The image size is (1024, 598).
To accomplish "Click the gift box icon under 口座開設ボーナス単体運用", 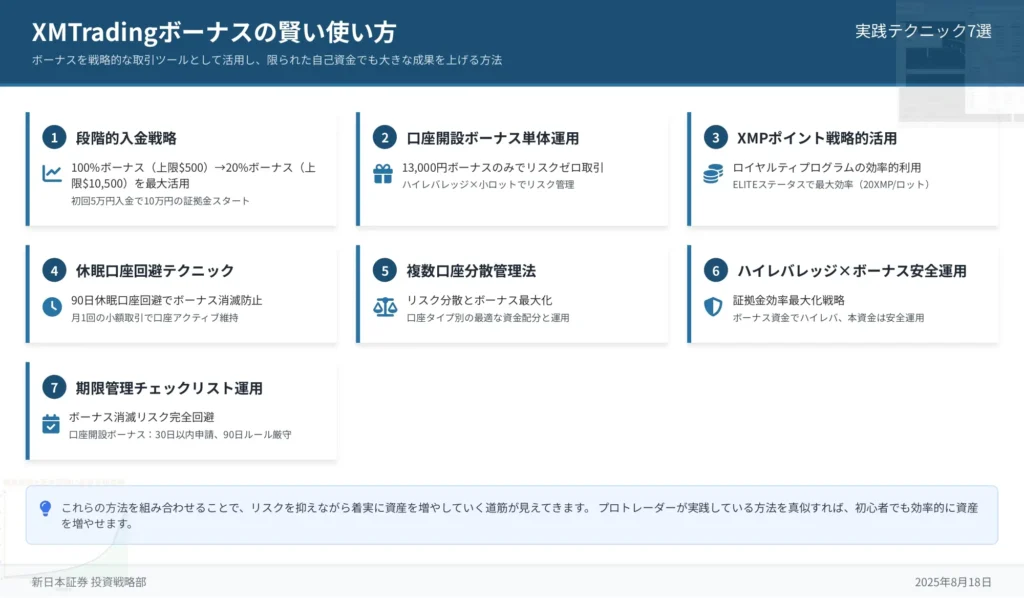I will pos(383,174).
